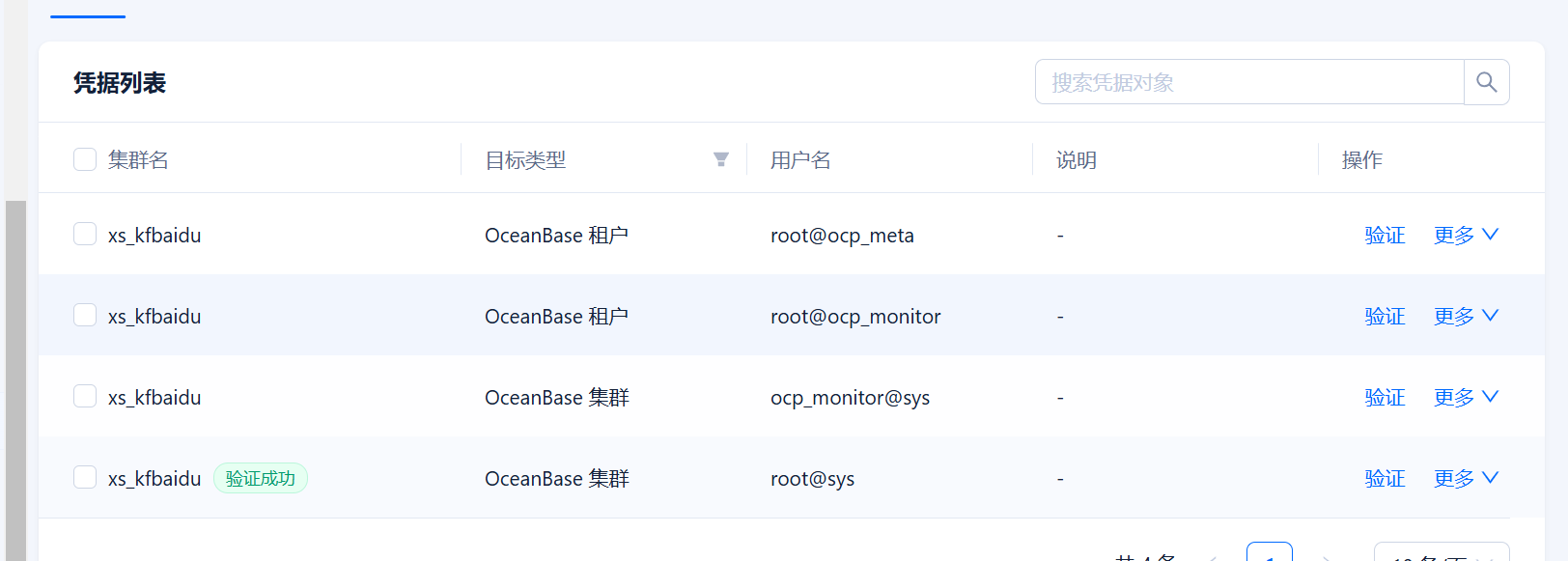The width and height of the screenshot is (1568, 561).
Task: Click 验证 for root@ocp_meta credential
Action: pyautogui.click(x=1385, y=235)
